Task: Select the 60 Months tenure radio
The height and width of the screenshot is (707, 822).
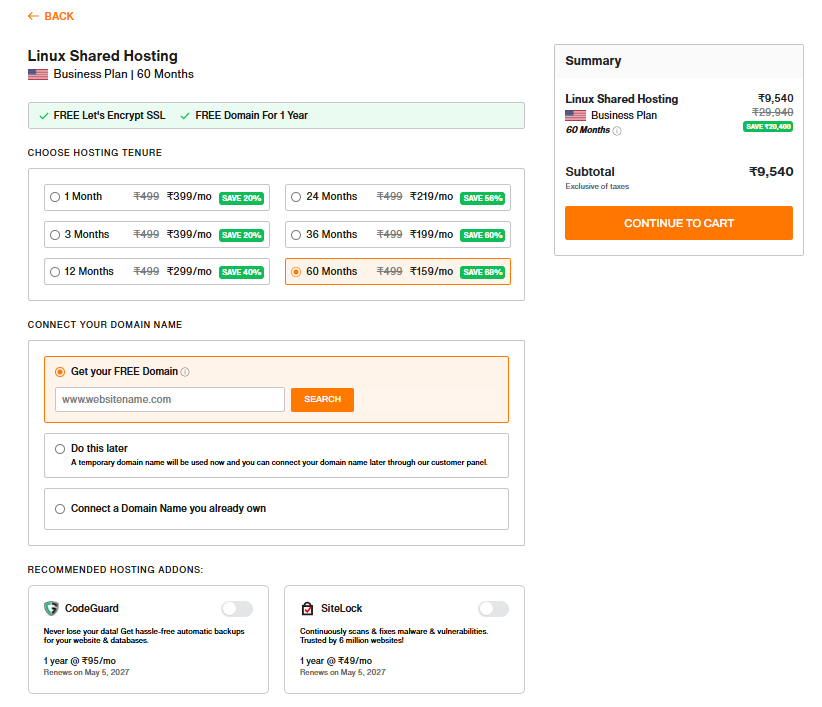Action: (296, 272)
